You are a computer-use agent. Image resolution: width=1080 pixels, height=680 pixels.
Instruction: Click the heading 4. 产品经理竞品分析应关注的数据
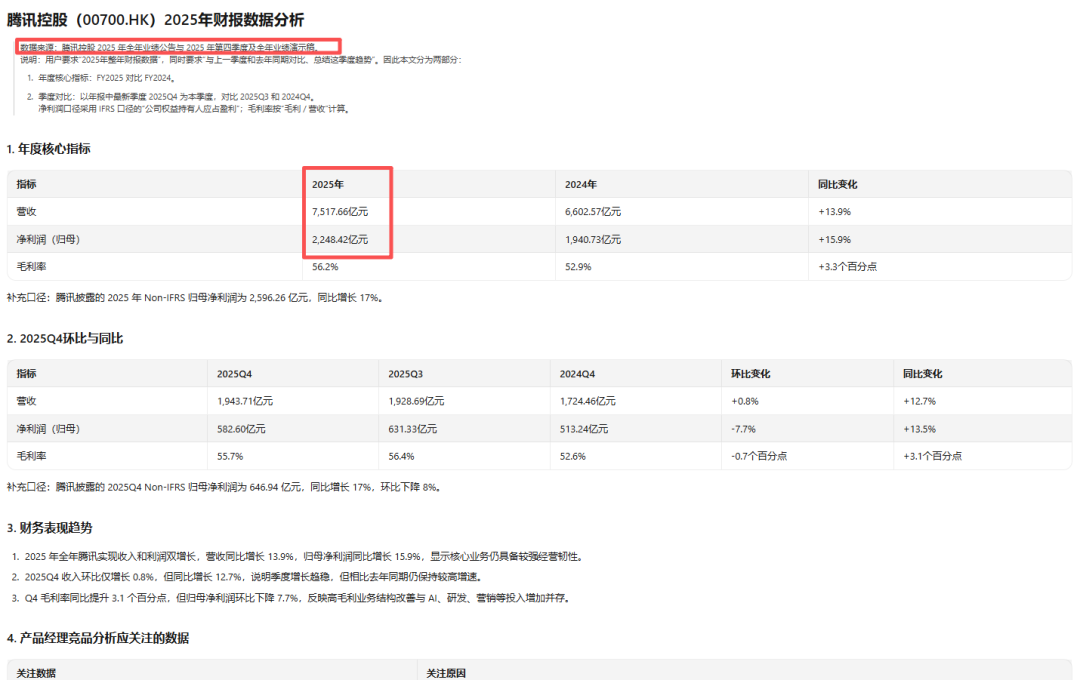coord(98,638)
